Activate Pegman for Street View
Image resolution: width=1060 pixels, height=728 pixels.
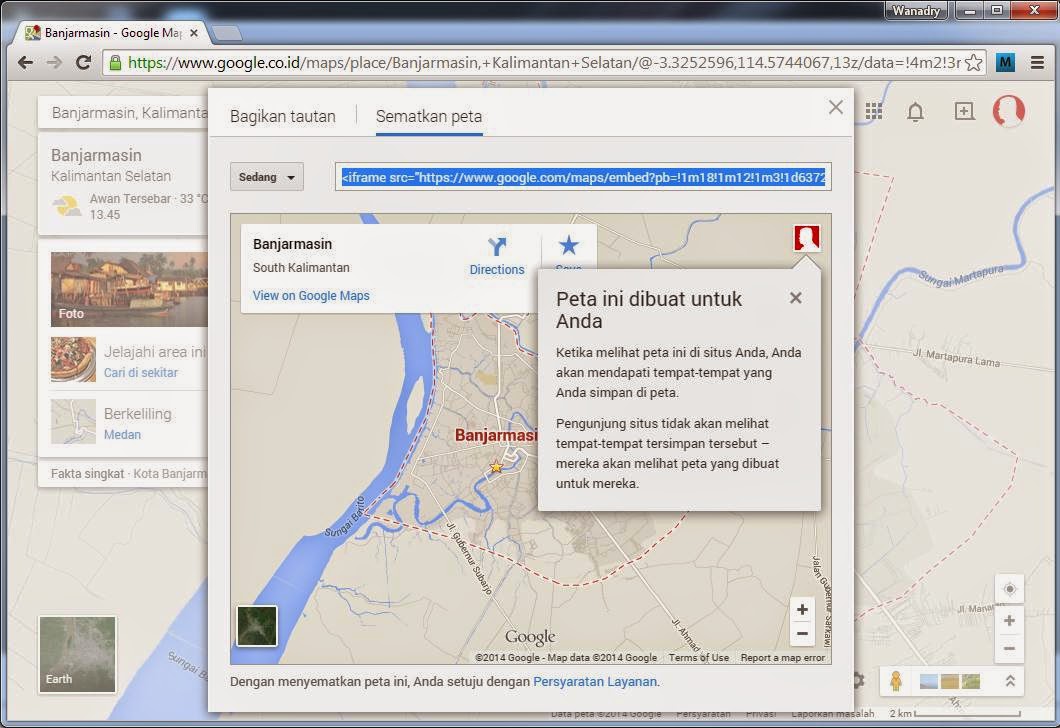pyautogui.click(x=896, y=681)
